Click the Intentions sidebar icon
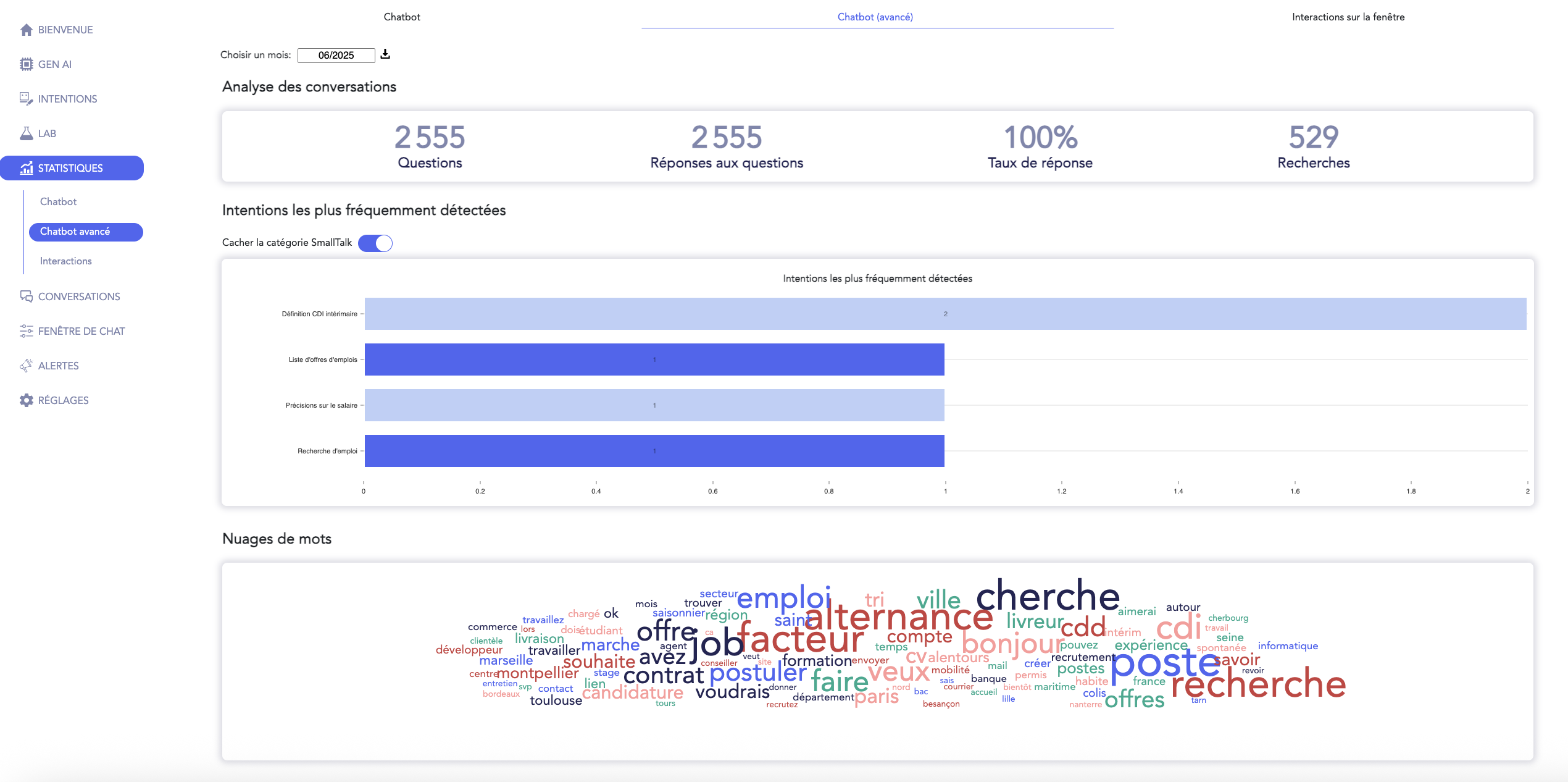The image size is (1568, 782). click(26, 99)
